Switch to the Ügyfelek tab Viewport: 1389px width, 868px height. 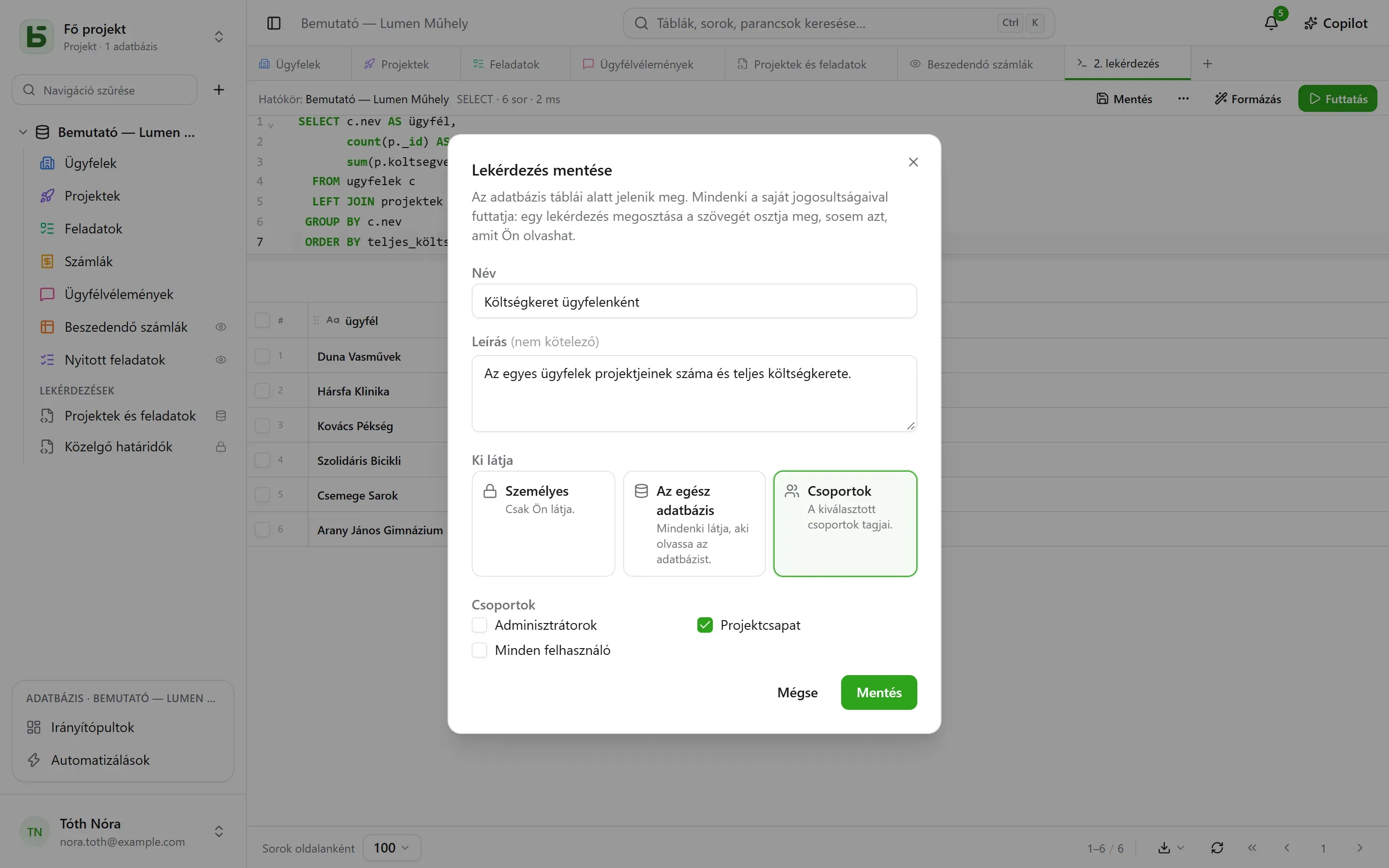[299, 64]
